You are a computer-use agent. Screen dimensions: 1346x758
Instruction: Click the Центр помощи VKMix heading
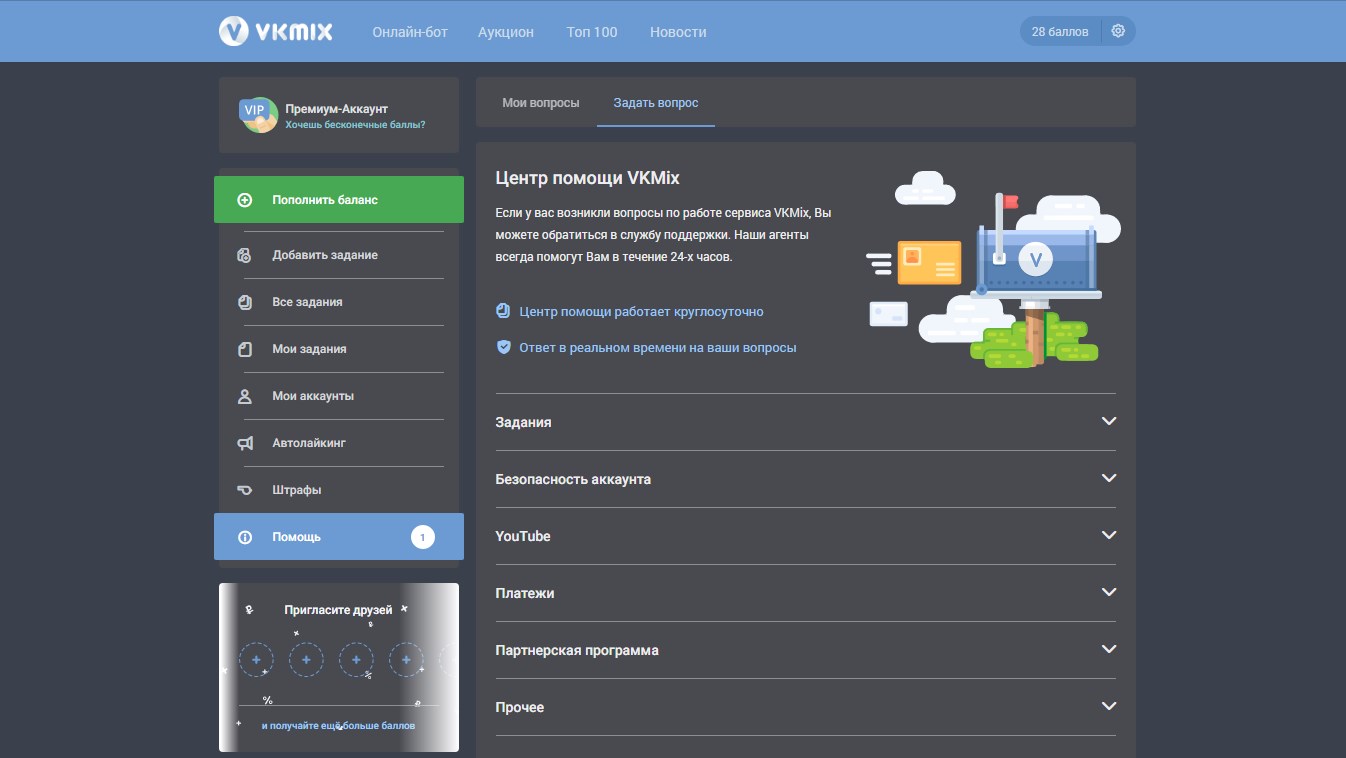[587, 178]
